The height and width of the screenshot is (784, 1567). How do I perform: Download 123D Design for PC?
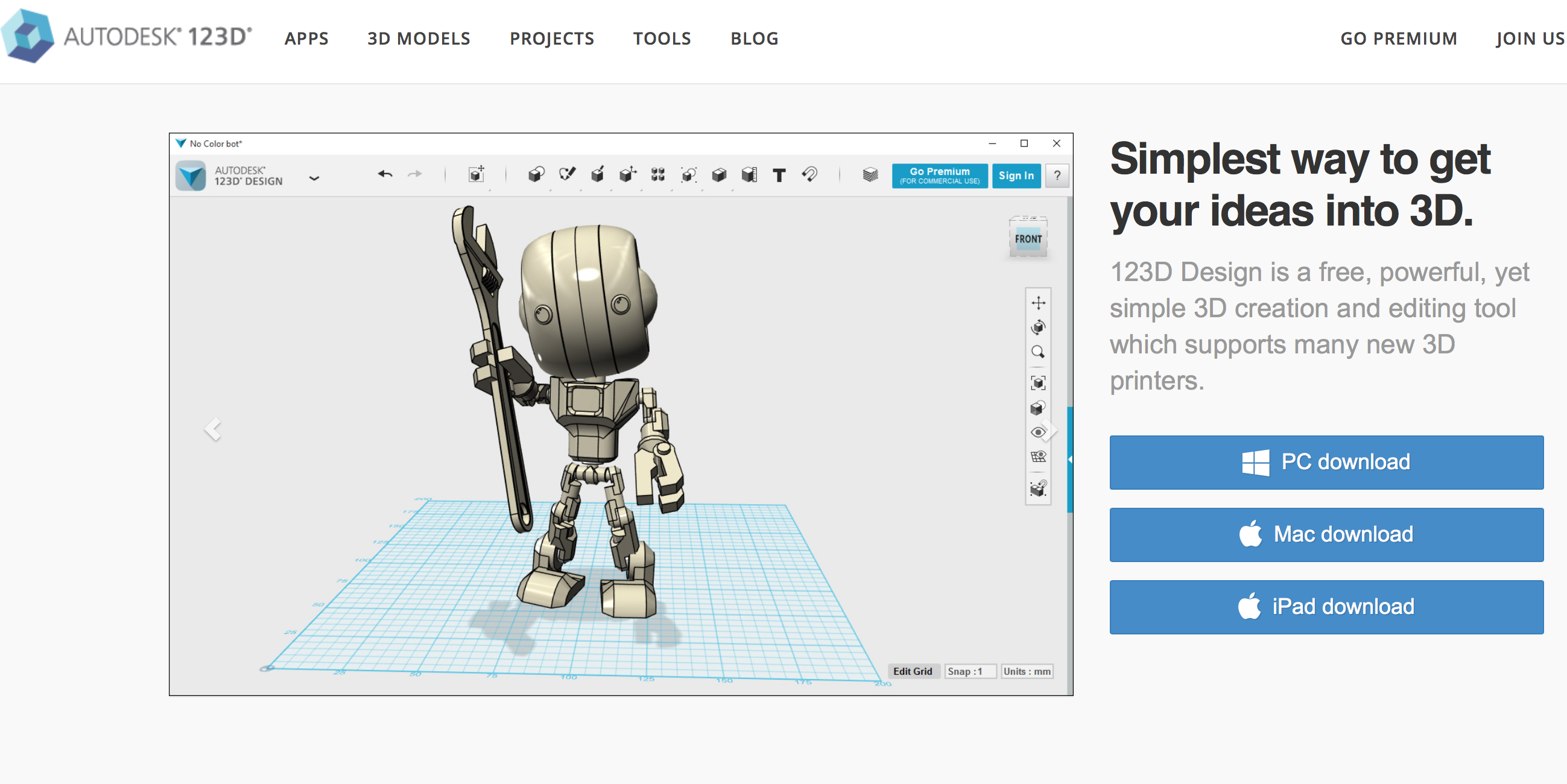click(1326, 462)
